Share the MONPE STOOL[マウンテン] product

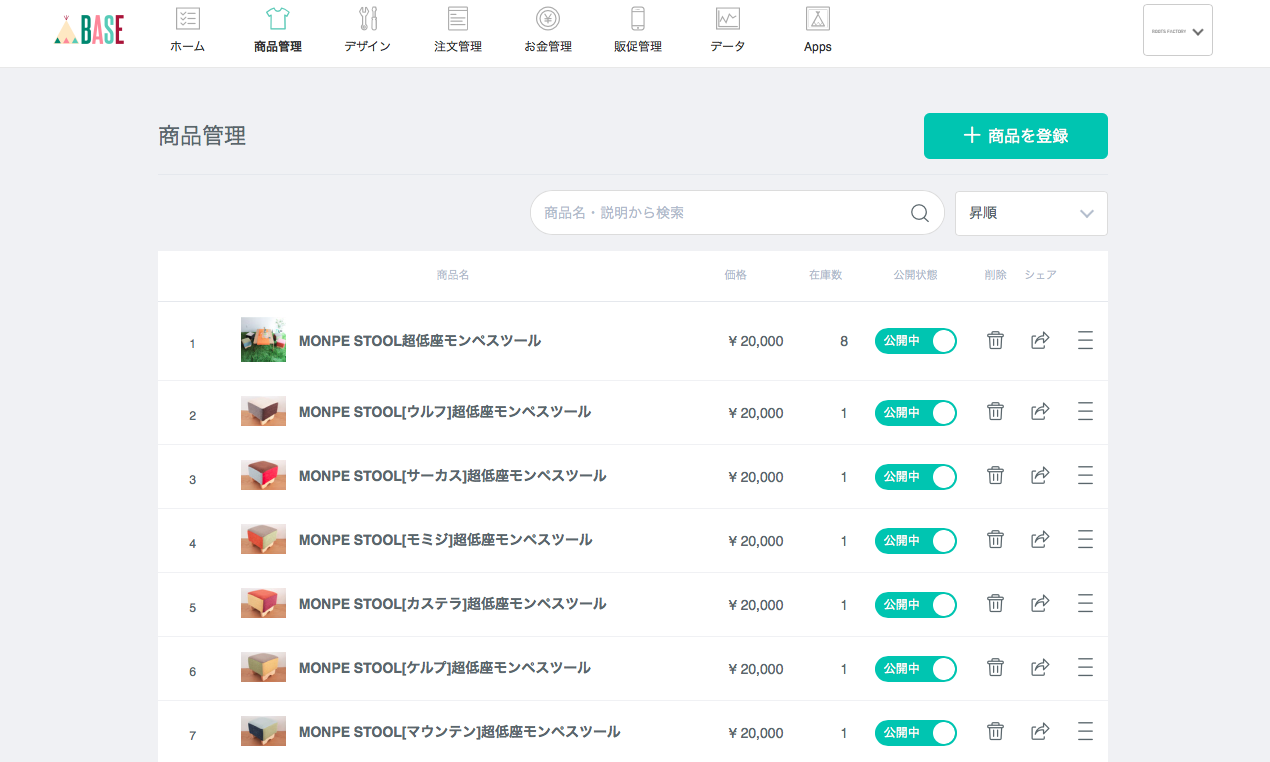1040,732
